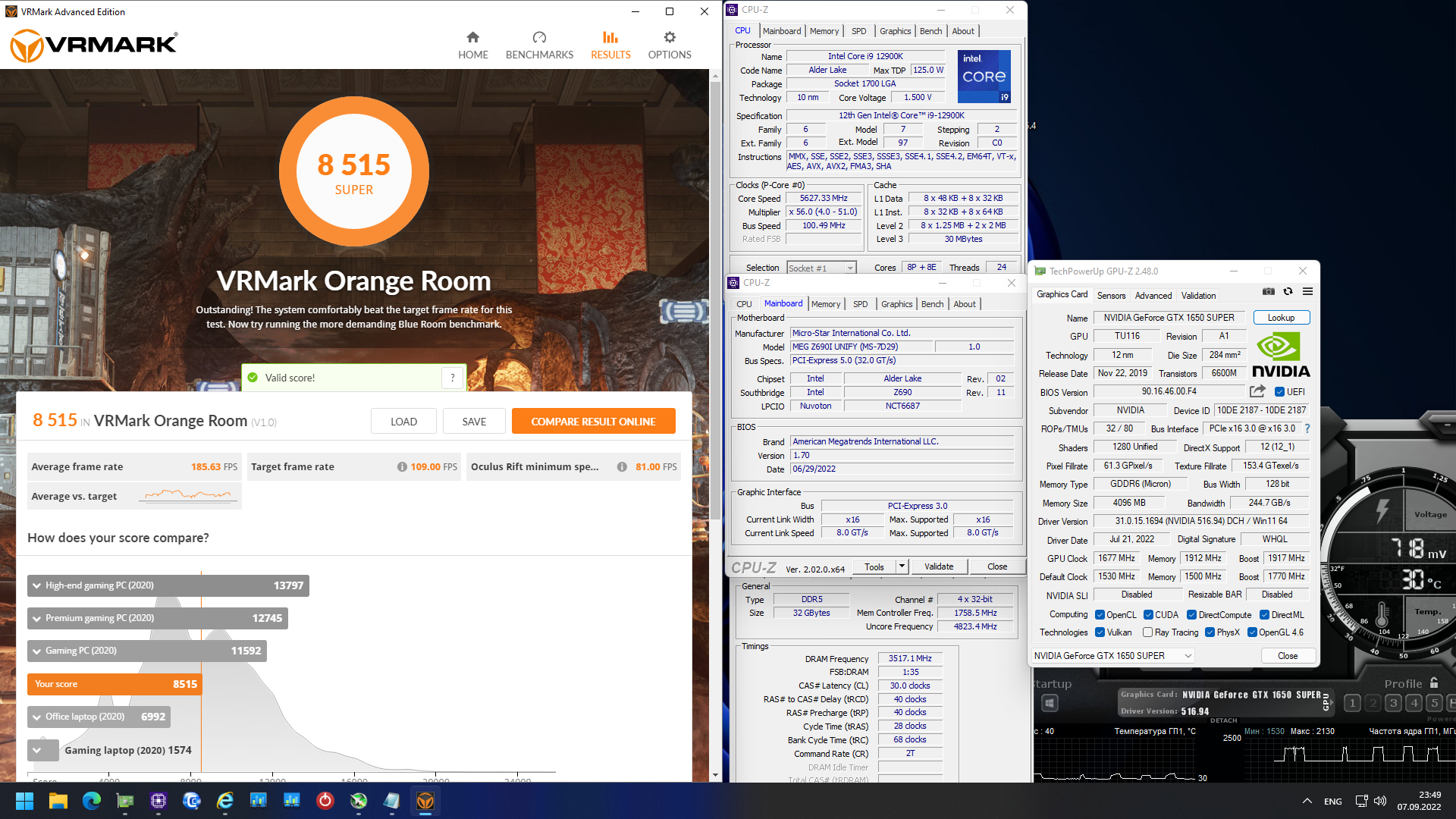Open SPD tab in top CPU-Z window
Viewport: 1456px width, 819px height.
pyautogui.click(x=858, y=31)
